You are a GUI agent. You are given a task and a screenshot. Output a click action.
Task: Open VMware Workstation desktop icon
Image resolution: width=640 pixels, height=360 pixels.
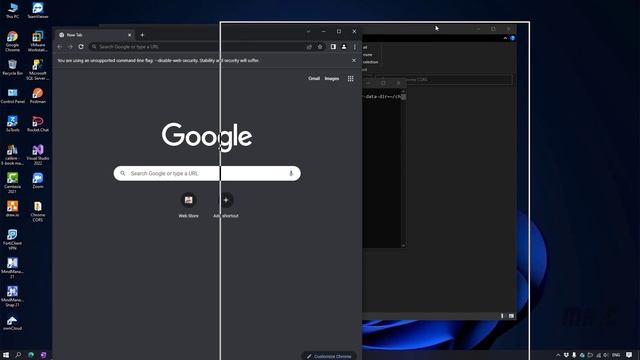pos(38,41)
